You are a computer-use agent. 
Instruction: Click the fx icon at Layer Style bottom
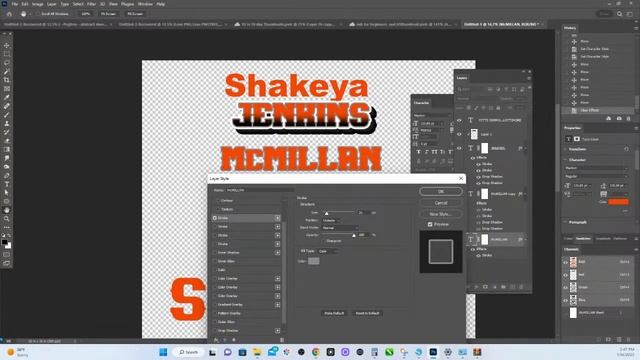click(x=216, y=340)
